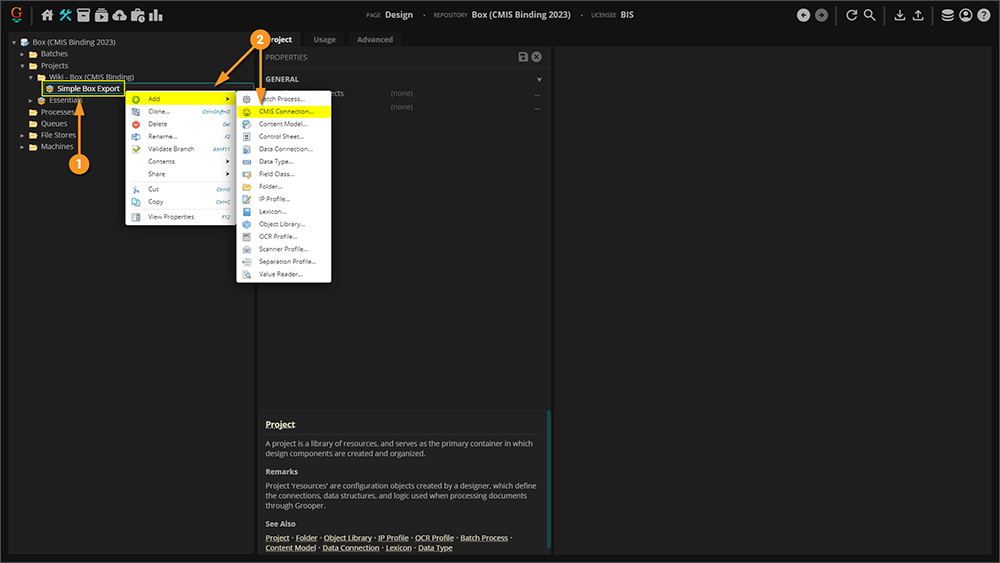Viewport: 1000px width, 563px height.
Task: Choose Copy from the context menu
Action: point(181,201)
